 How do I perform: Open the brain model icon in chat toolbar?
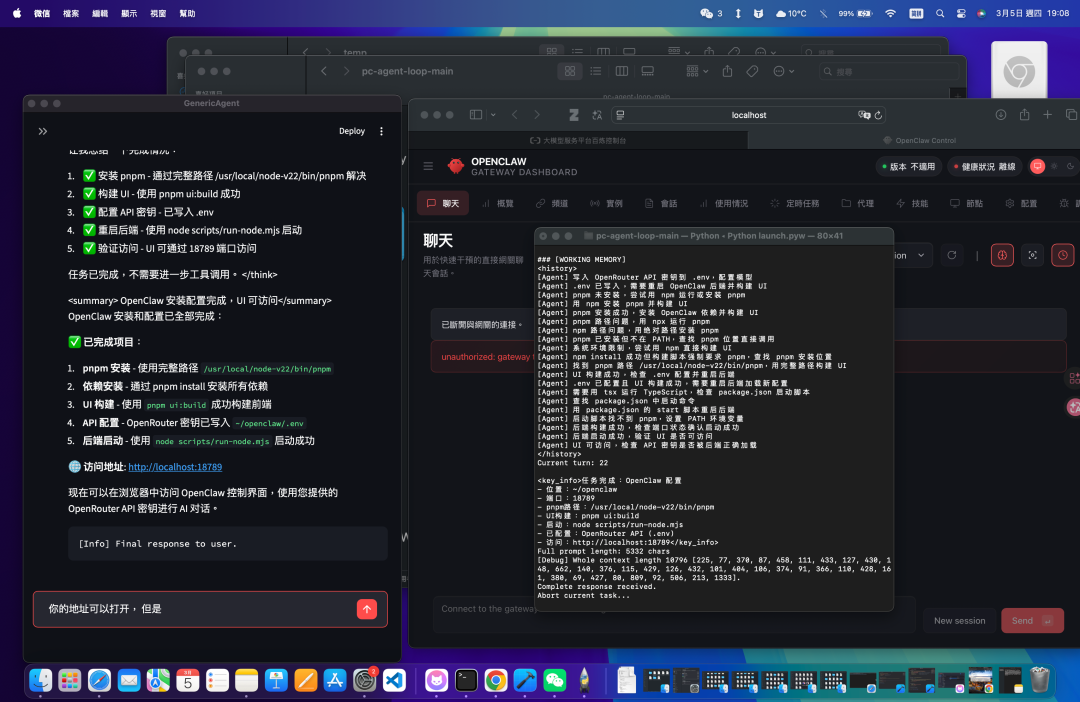[x=1002, y=255]
